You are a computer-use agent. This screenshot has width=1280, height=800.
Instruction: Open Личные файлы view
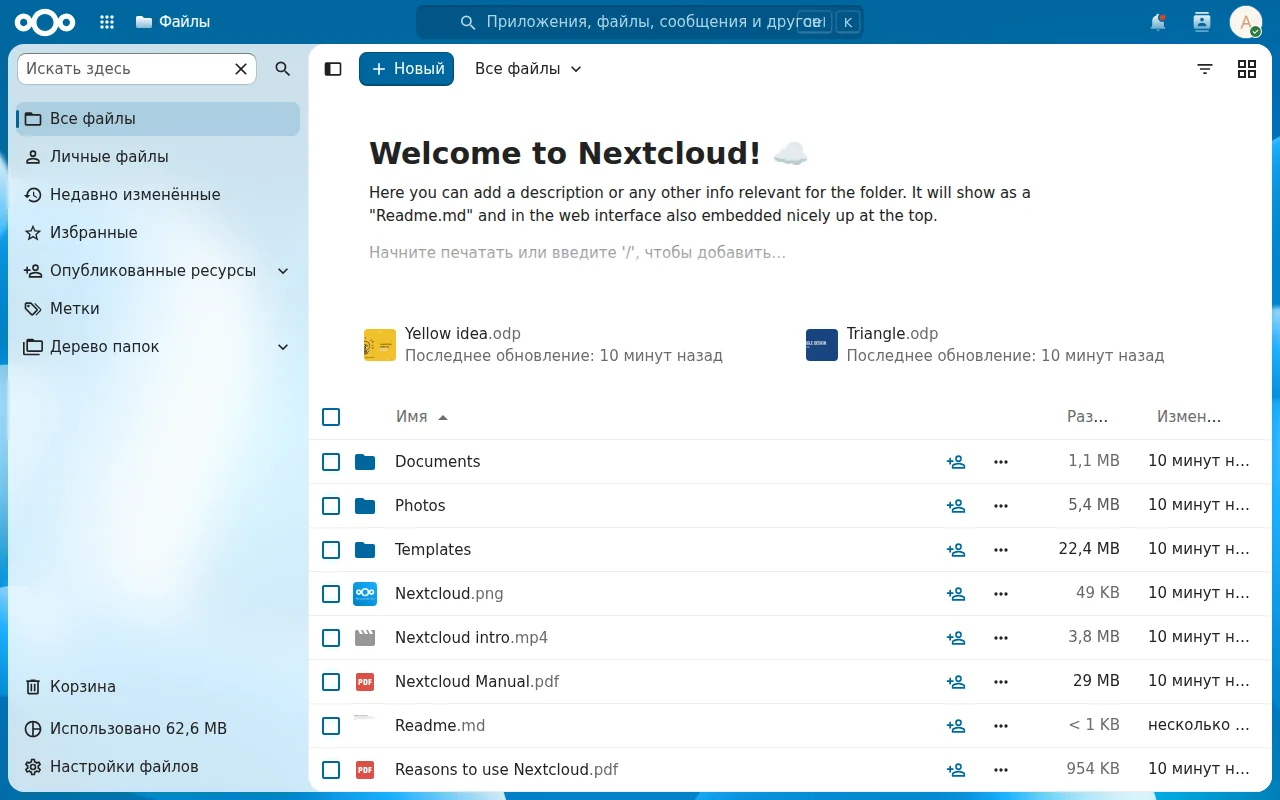158,157
